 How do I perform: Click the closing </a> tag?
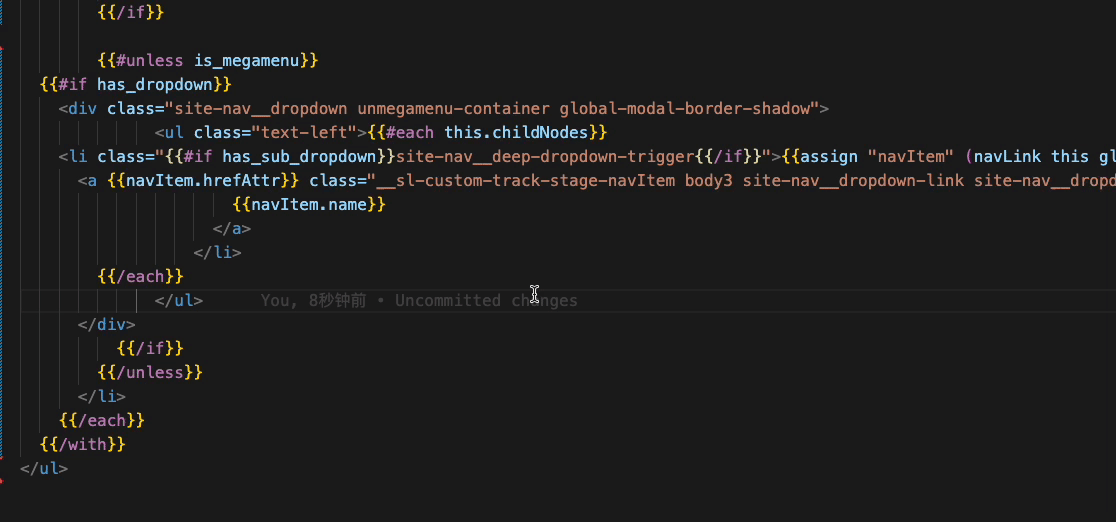231,229
